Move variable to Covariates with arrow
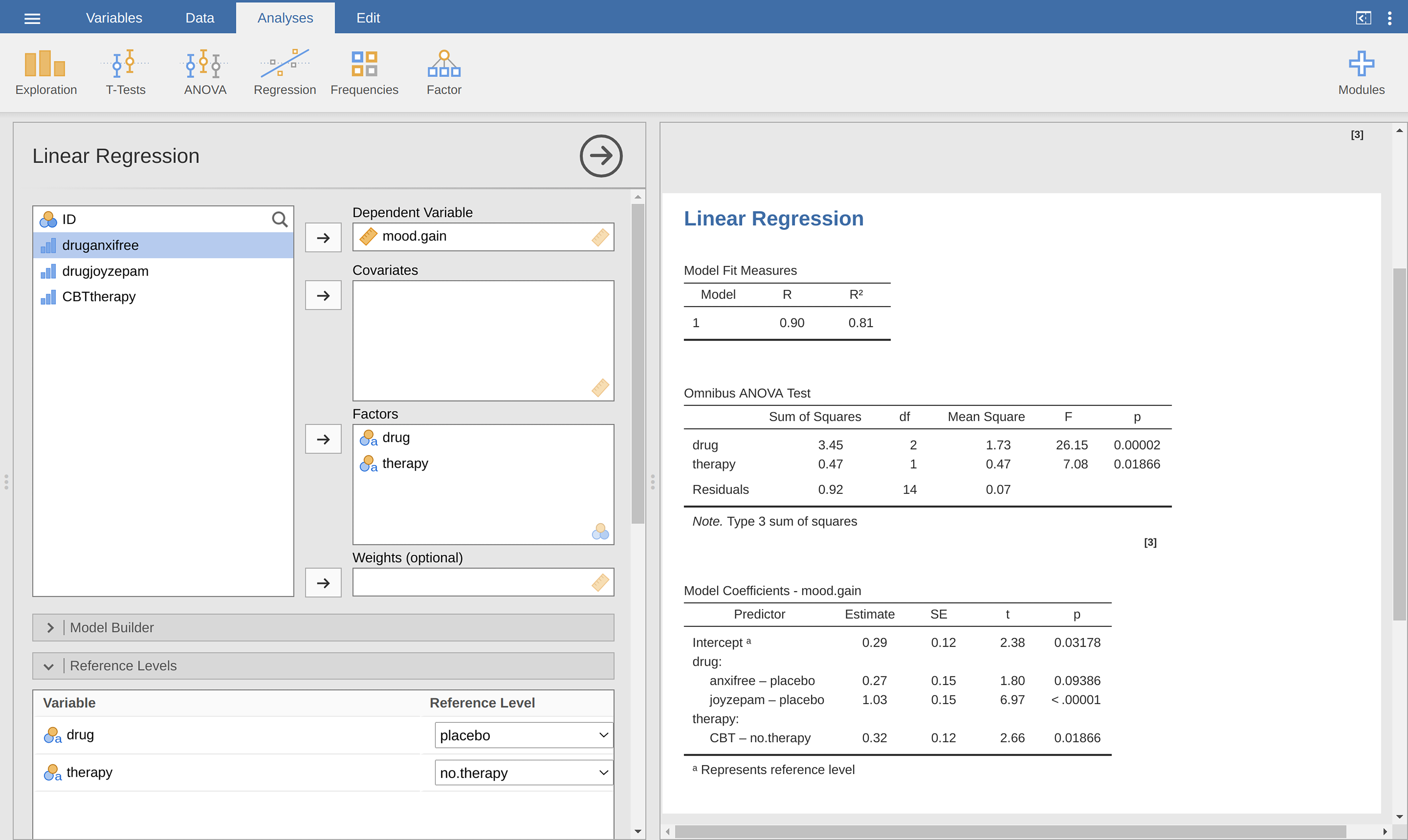Viewport: 1408px width, 840px height. click(323, 295)
